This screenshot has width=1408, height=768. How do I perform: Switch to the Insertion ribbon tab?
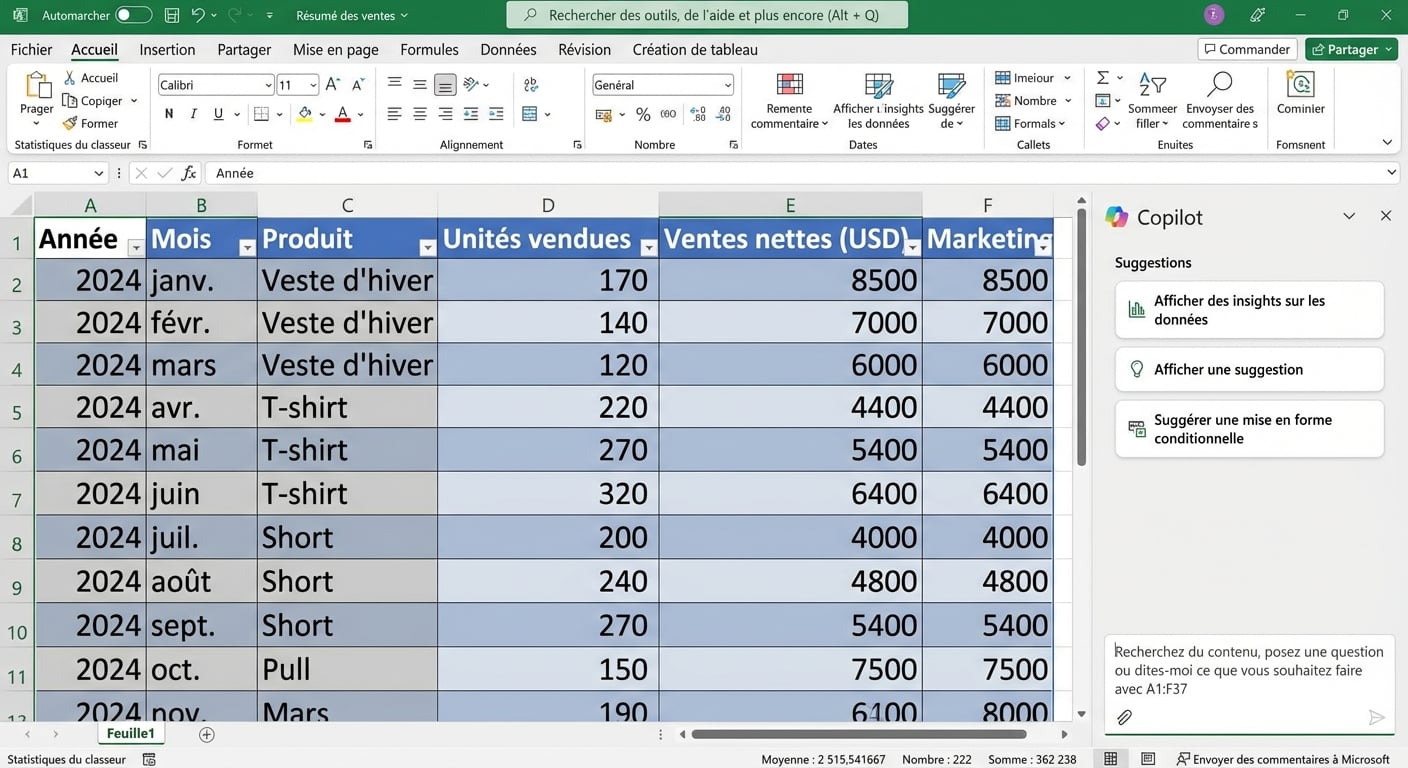(x=166, y=48)
